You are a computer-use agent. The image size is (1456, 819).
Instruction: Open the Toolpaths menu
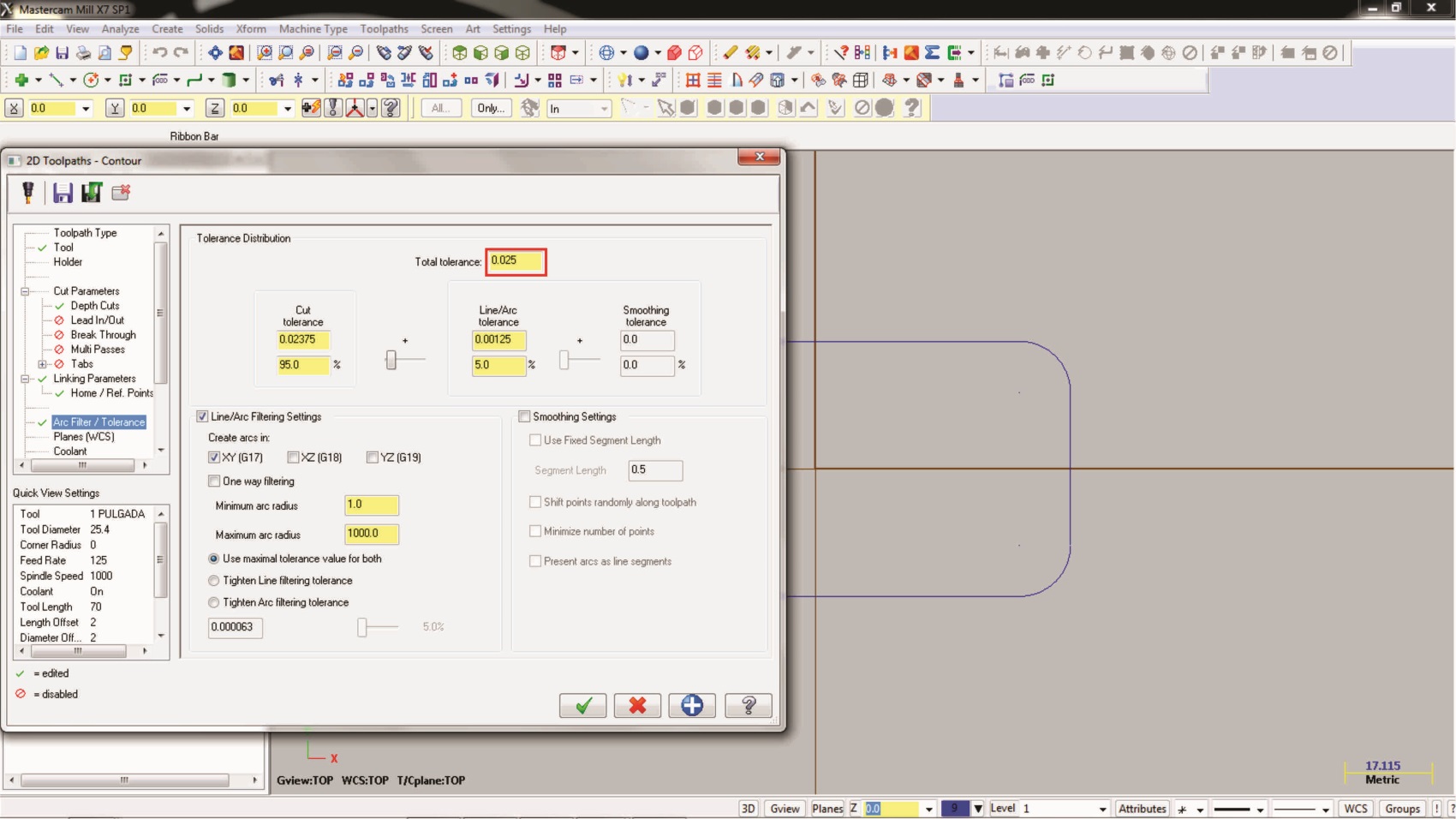pos(384,29)
